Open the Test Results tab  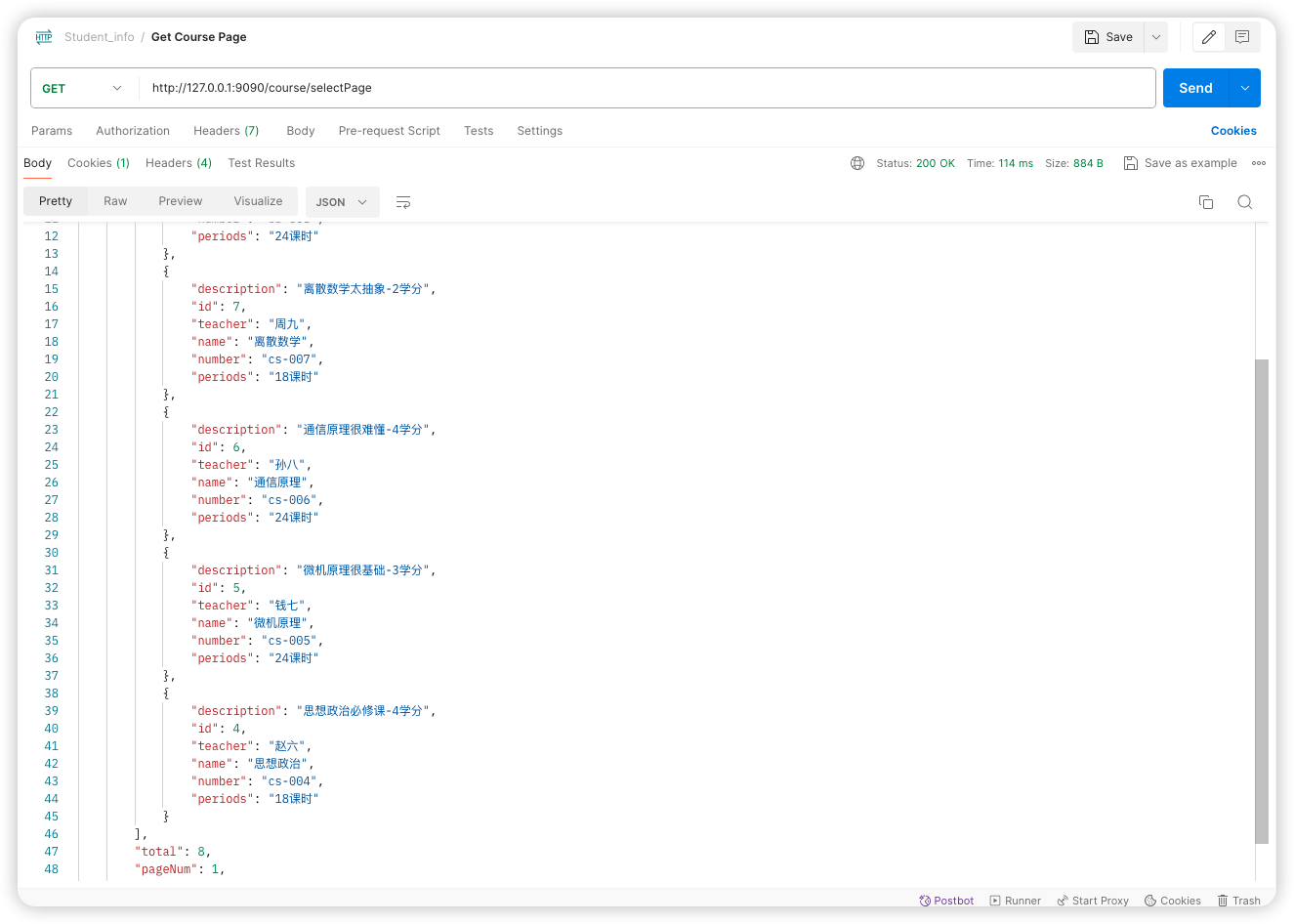pos(261,163)
